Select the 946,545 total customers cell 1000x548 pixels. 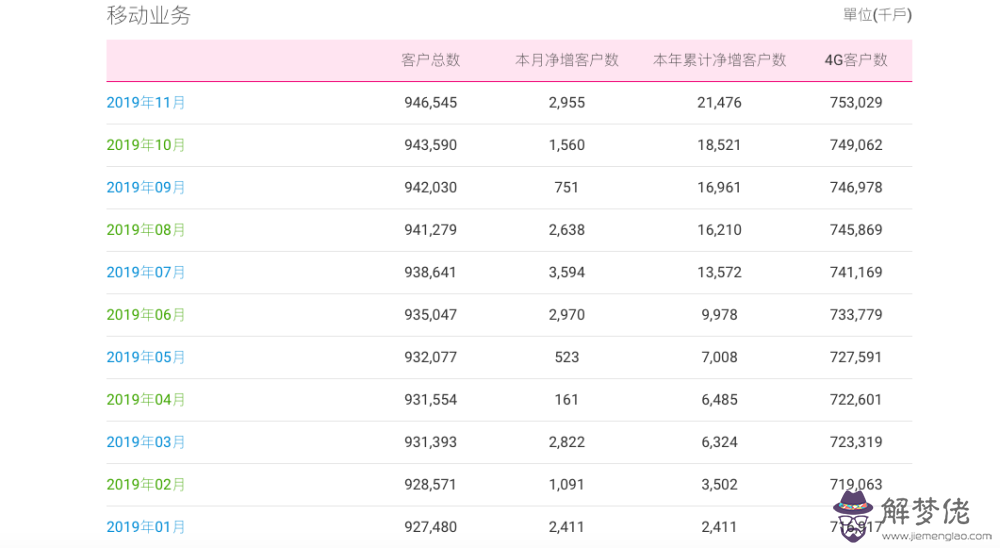pos(430,102)
